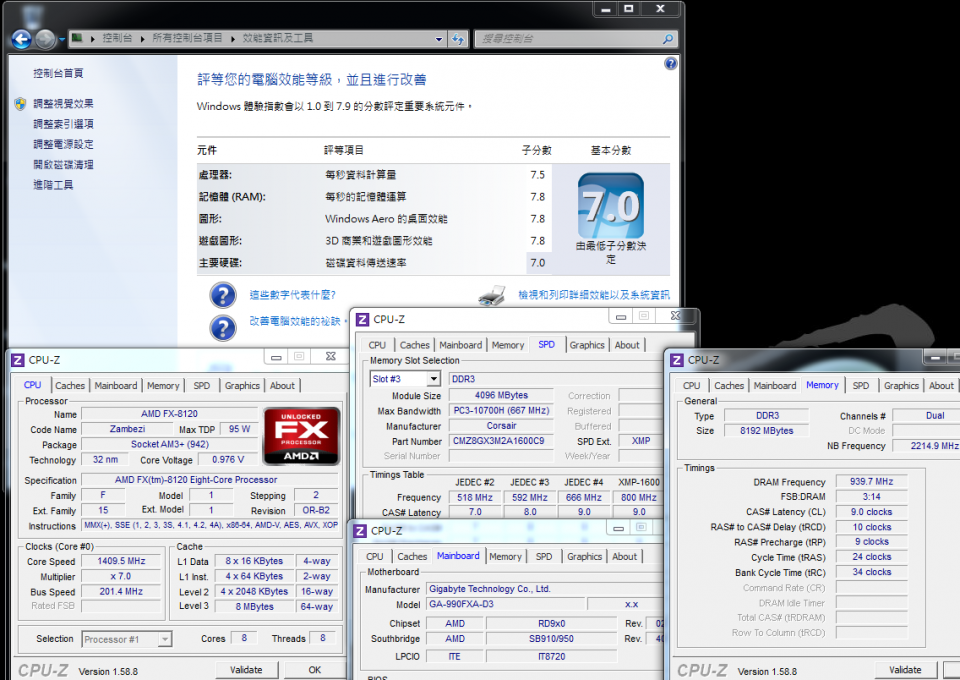Click the AMD chipset field on the Mainboard tab
The width and height of the screenshot is (960, 680).
point(455,623)
